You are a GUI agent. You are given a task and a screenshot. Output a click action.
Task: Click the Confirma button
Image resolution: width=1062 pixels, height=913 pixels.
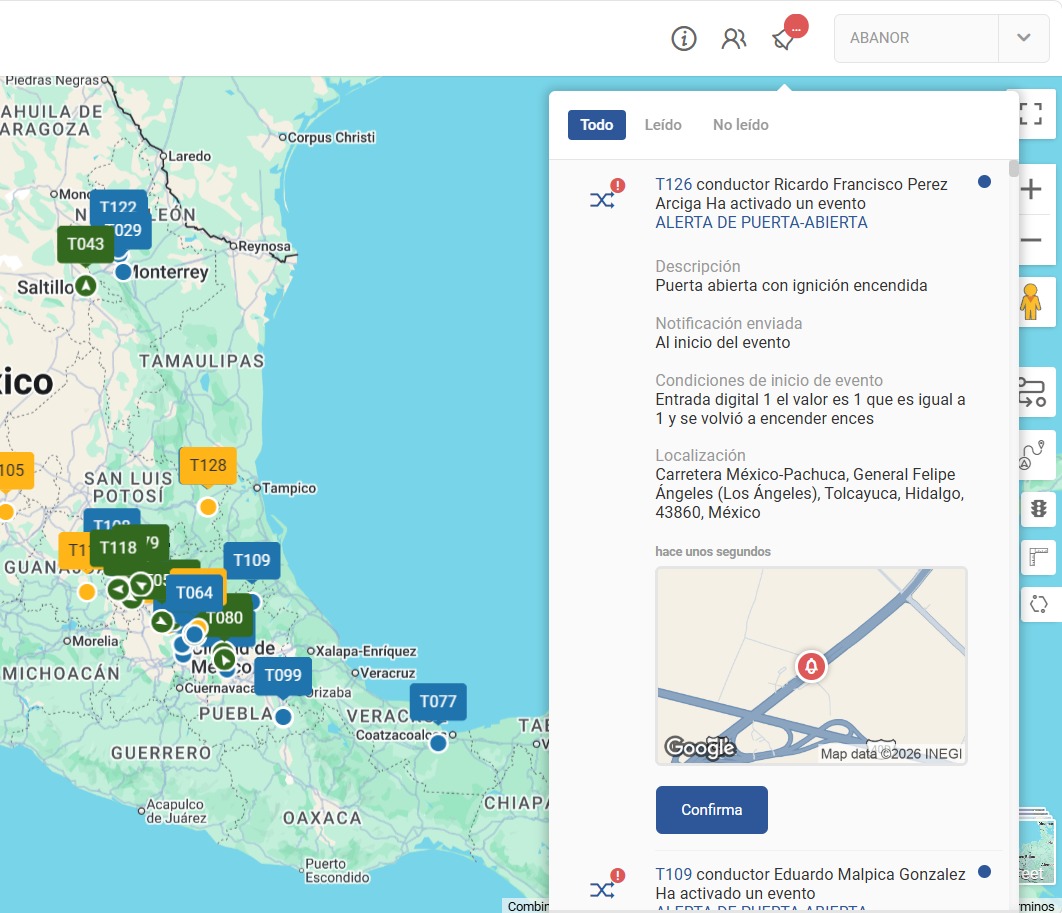(x=711, y=809)
